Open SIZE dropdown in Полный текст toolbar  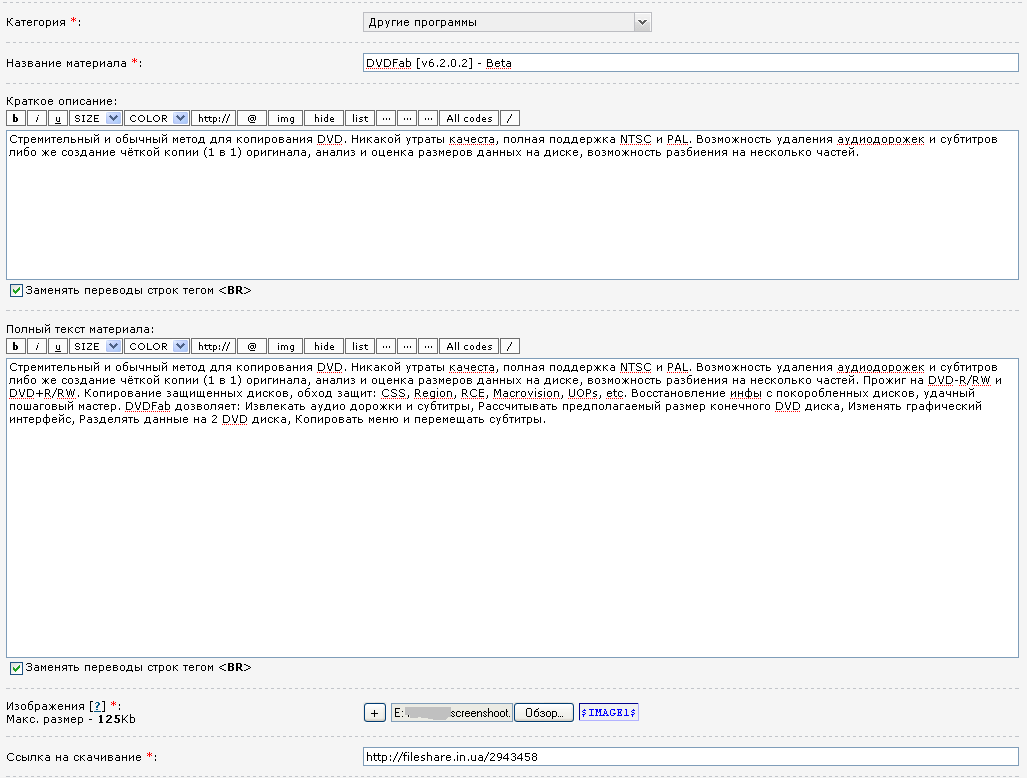(x=96, y=346)
